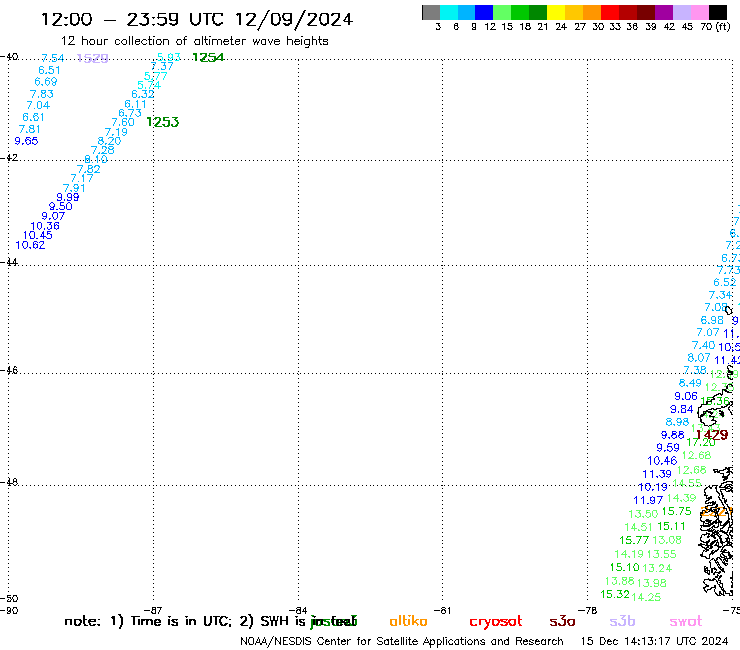This screenshot has height=650, width=740.
Task: Click the wave height value '17.20'
Action: click(x=701, y=442)
